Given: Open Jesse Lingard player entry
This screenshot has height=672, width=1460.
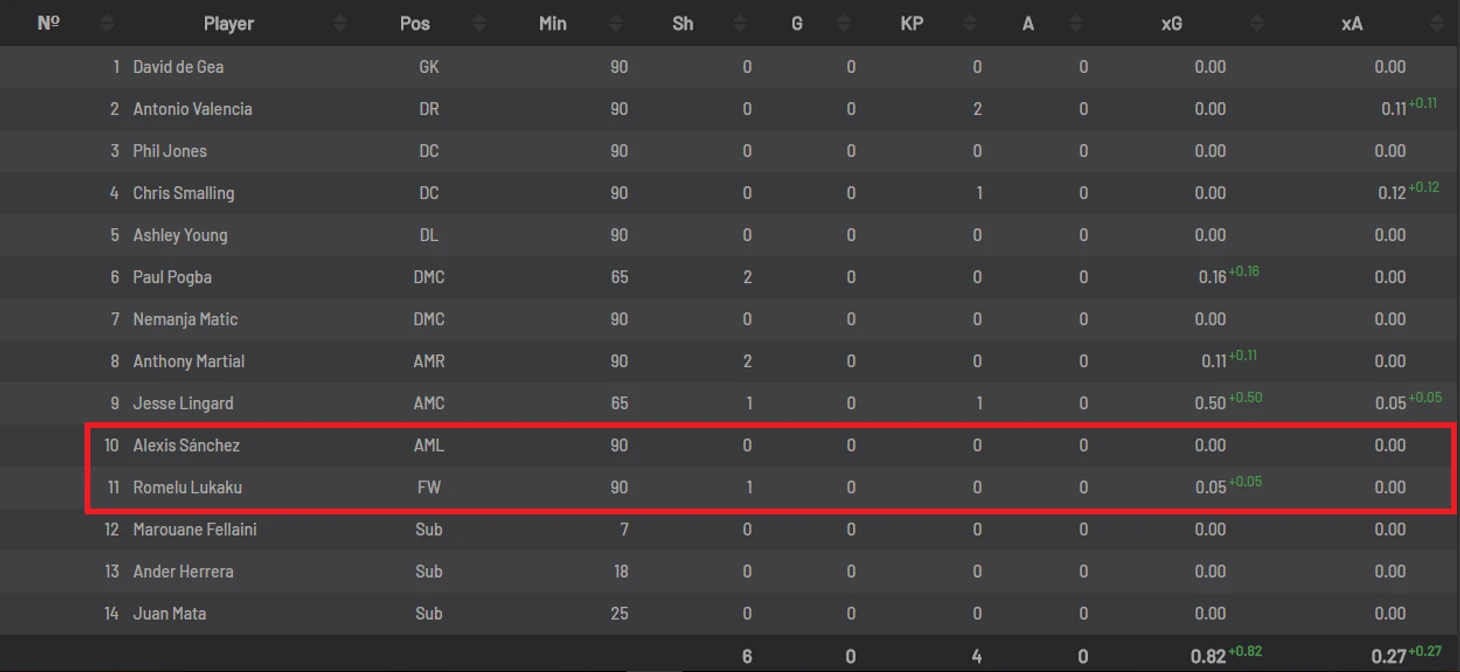Looking at the screenshot, I should click(183, 403).
